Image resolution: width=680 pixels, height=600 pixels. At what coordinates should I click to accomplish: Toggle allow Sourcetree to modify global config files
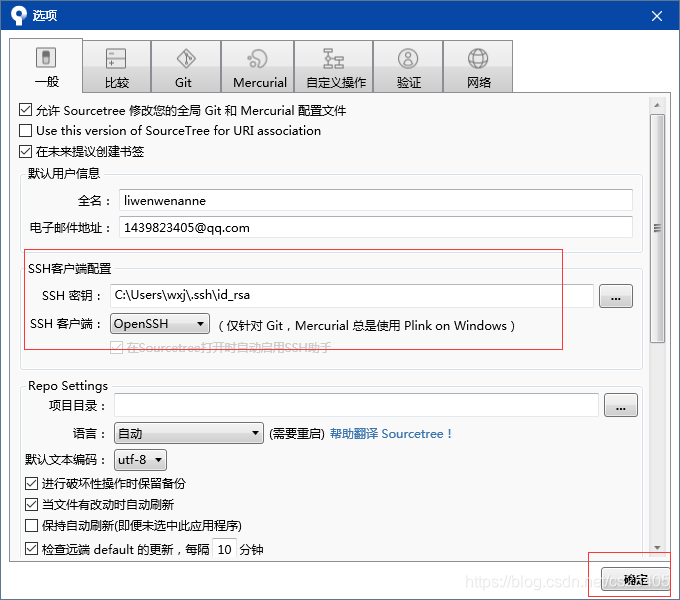(x=26, y=110)
